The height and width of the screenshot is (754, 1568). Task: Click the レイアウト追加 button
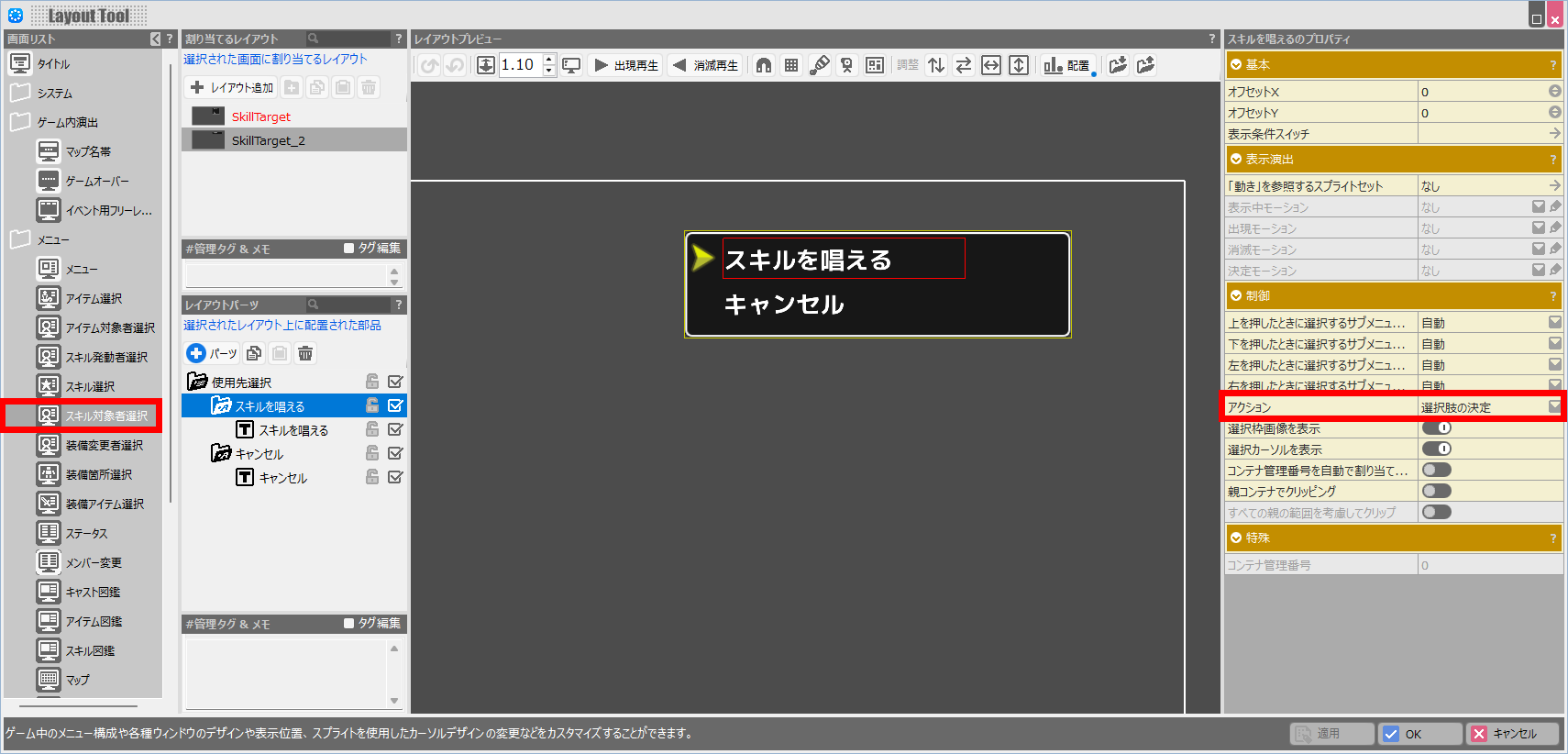point(232,87)
